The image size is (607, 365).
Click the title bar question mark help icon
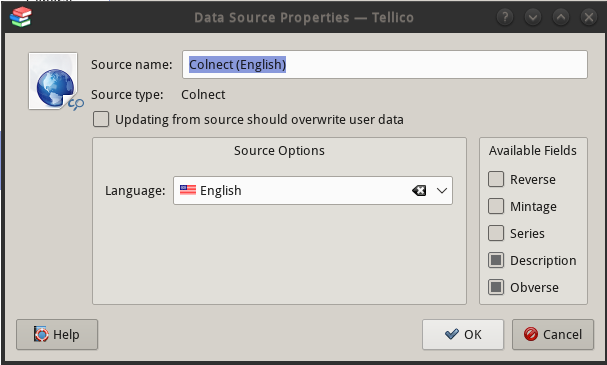pos(505,17)
